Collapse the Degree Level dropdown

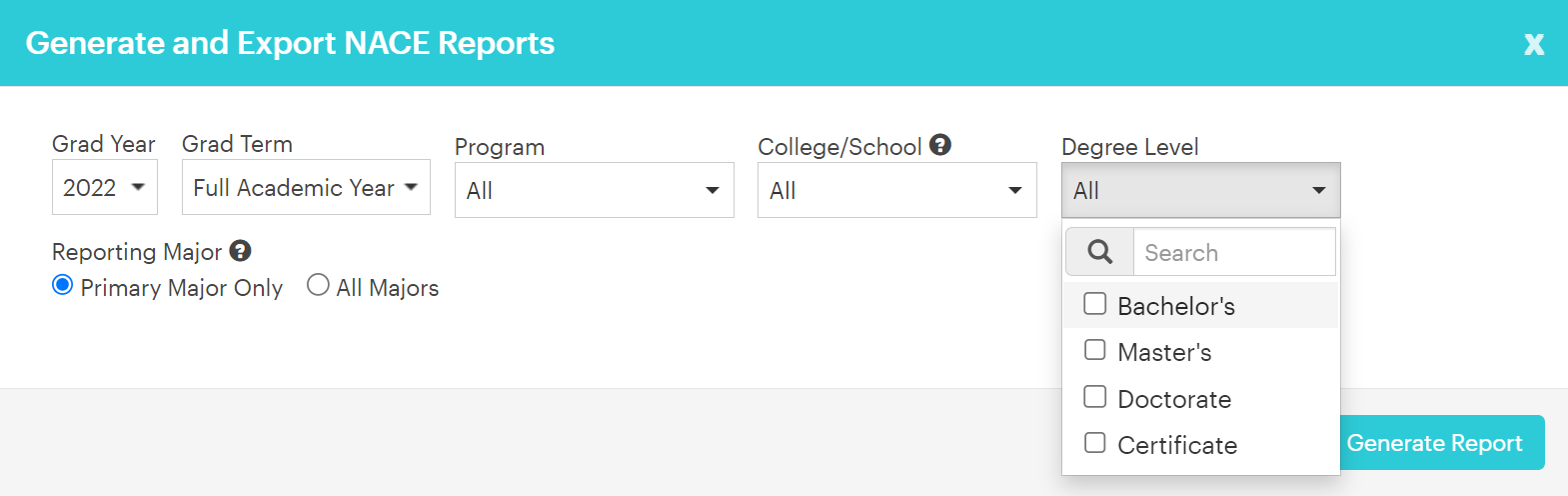coord(1200,190)
